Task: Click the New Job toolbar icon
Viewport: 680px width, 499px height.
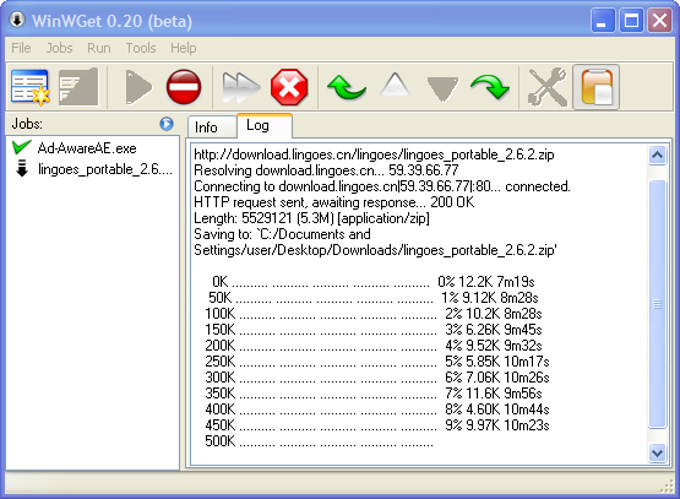Action: (30, 87)
